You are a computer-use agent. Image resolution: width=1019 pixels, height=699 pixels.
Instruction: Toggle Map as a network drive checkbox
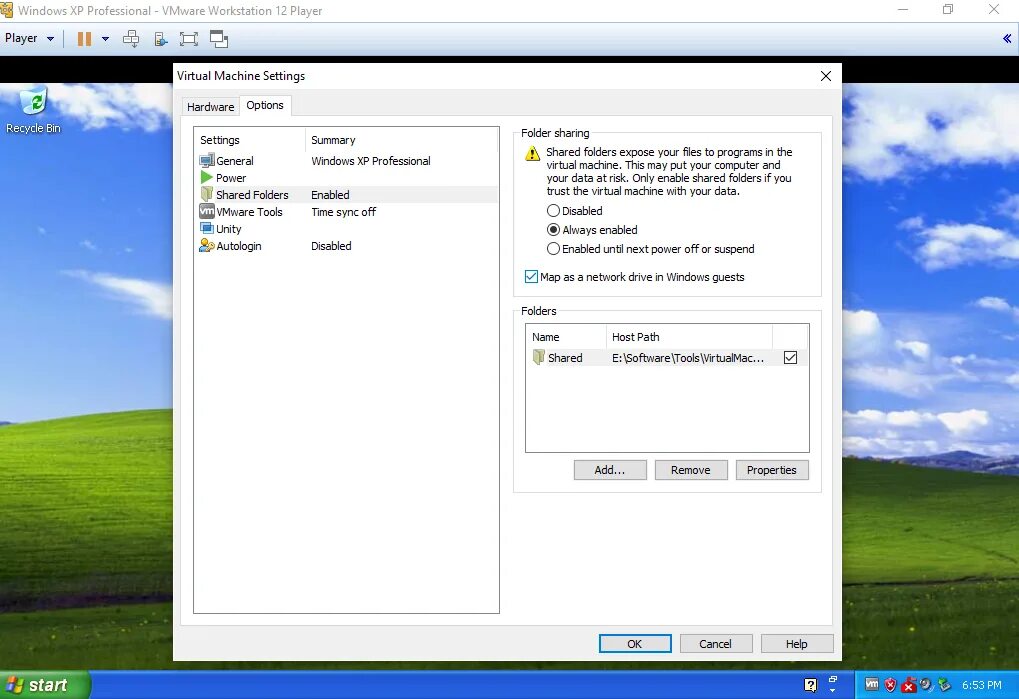pos(531,277)
